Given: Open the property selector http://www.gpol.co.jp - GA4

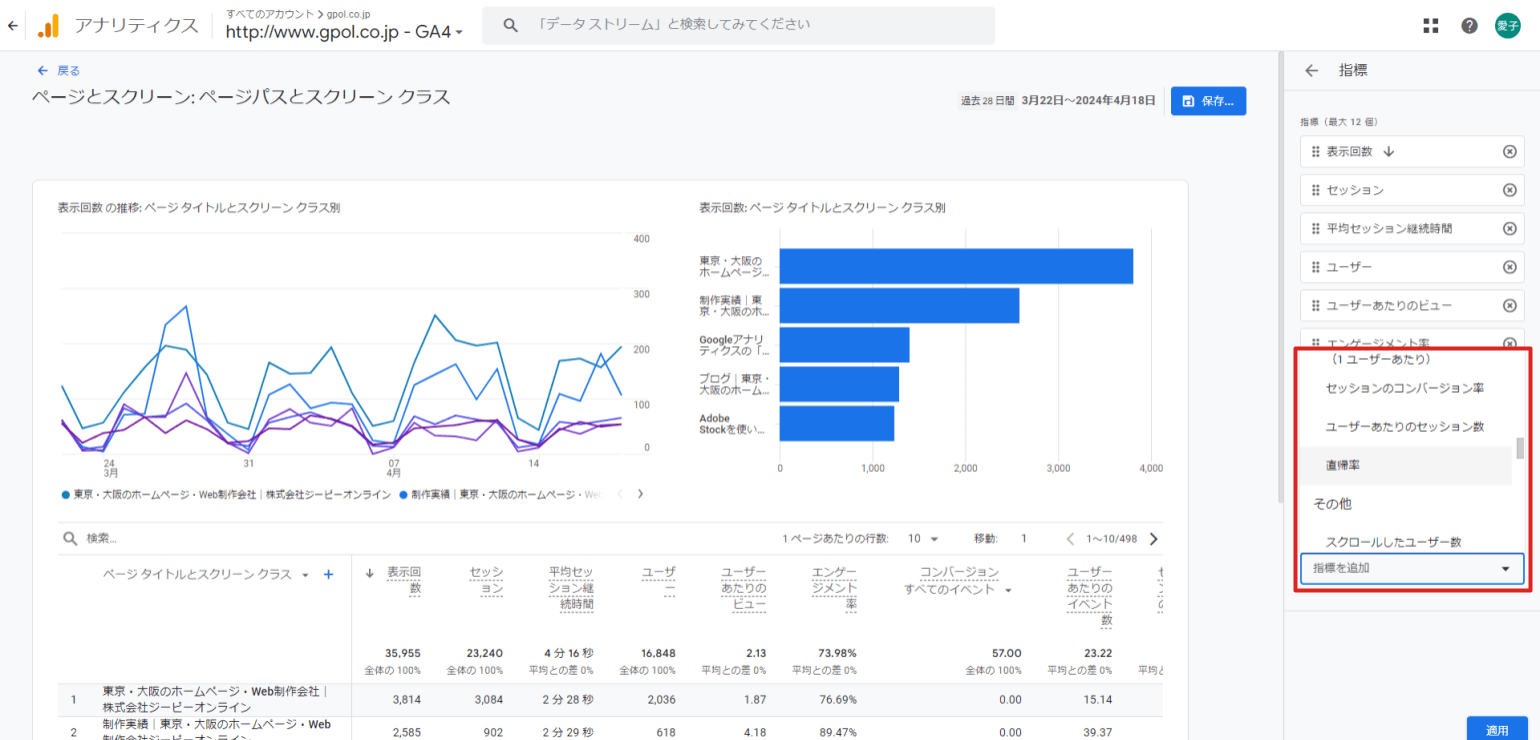Looking at the screenshot, I should coord(344,32).
